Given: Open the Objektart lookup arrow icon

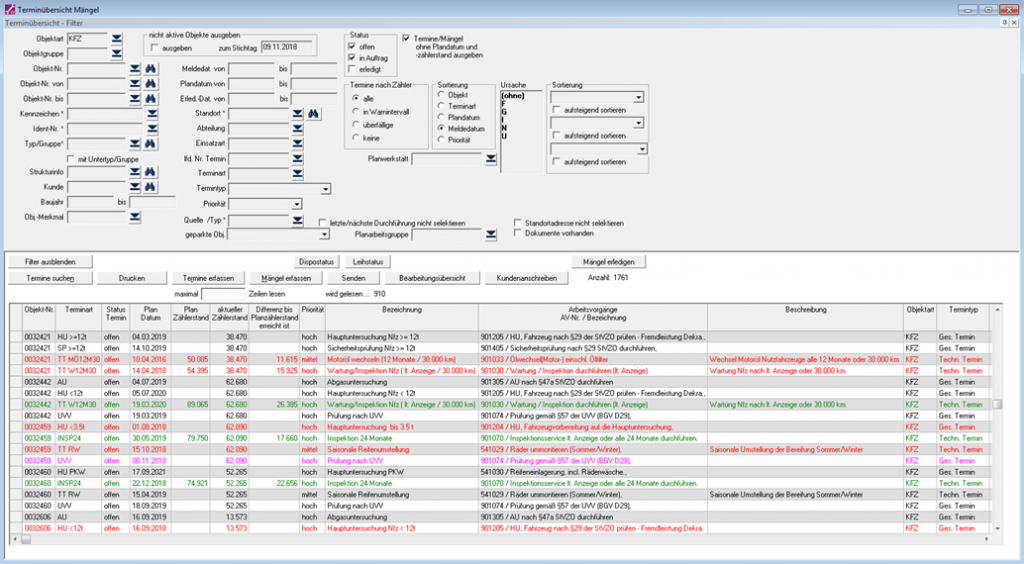Looking at the screenshot, I should pos(116,38).
